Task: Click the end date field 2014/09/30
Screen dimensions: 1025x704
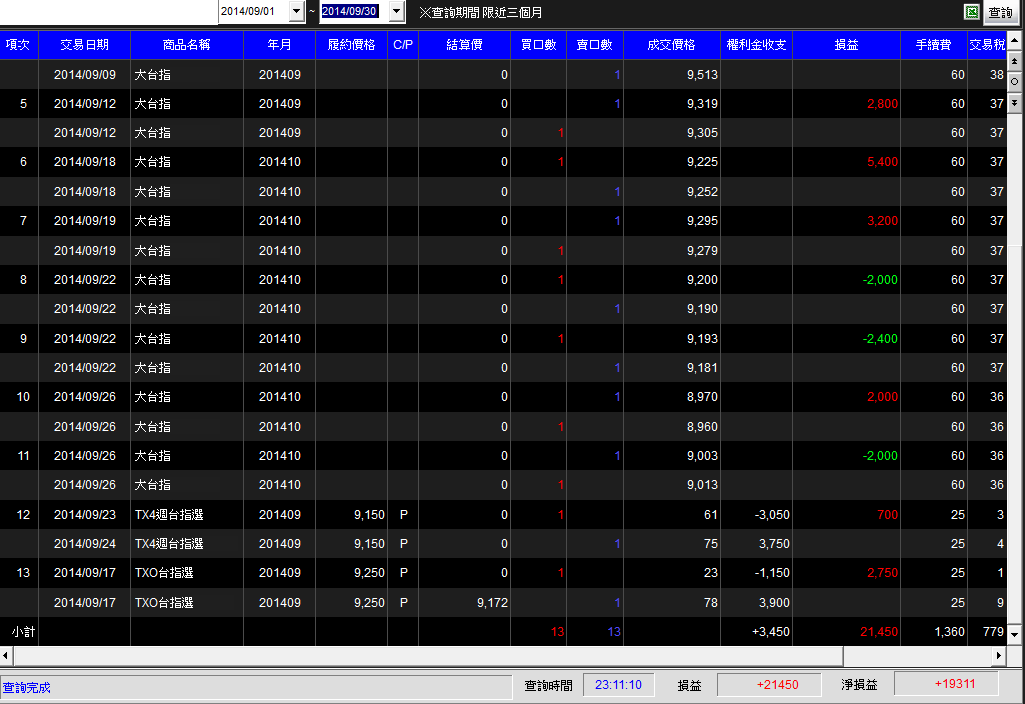Action: coord(353,12)
